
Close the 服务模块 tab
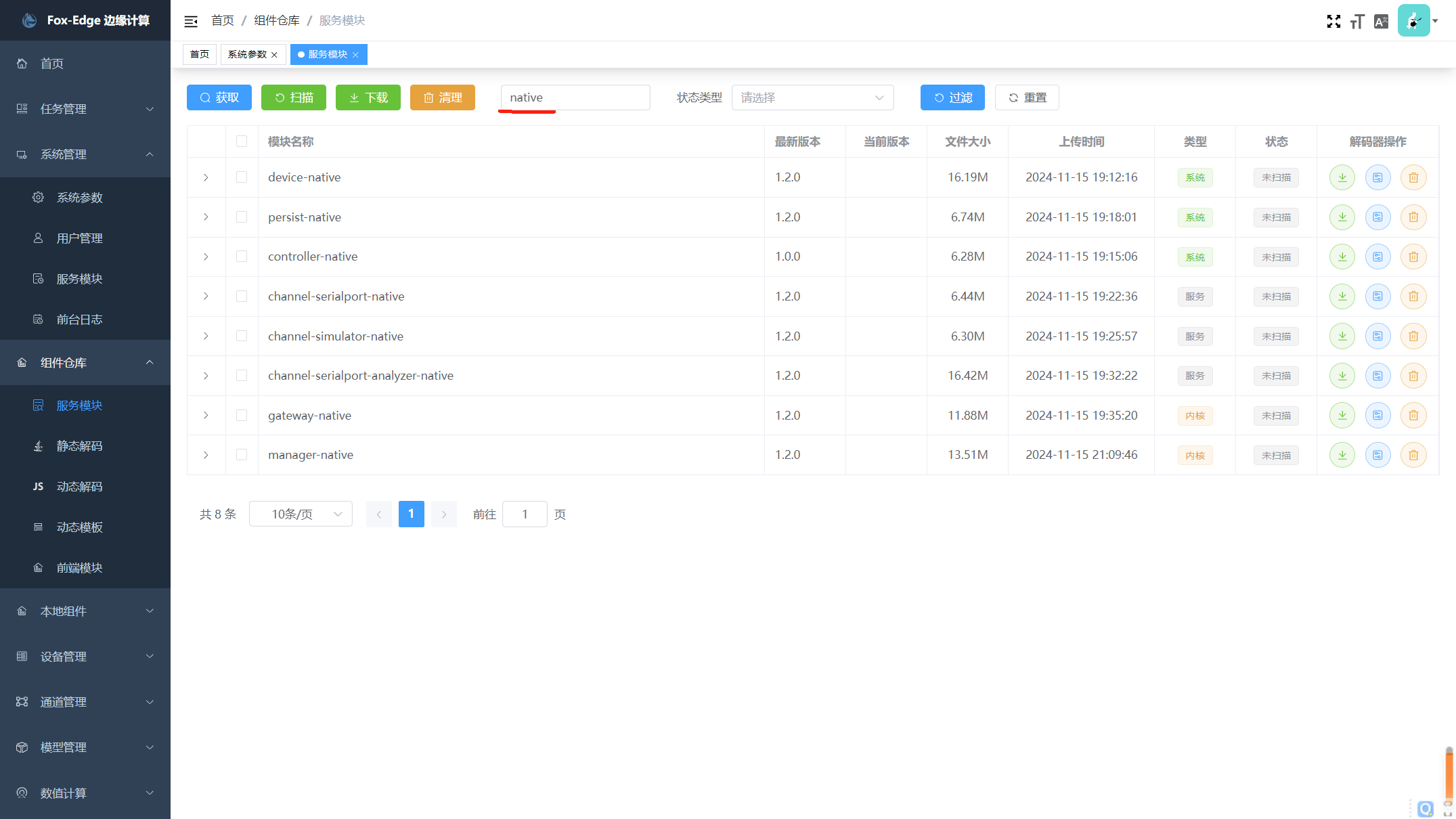click(355, 55)
